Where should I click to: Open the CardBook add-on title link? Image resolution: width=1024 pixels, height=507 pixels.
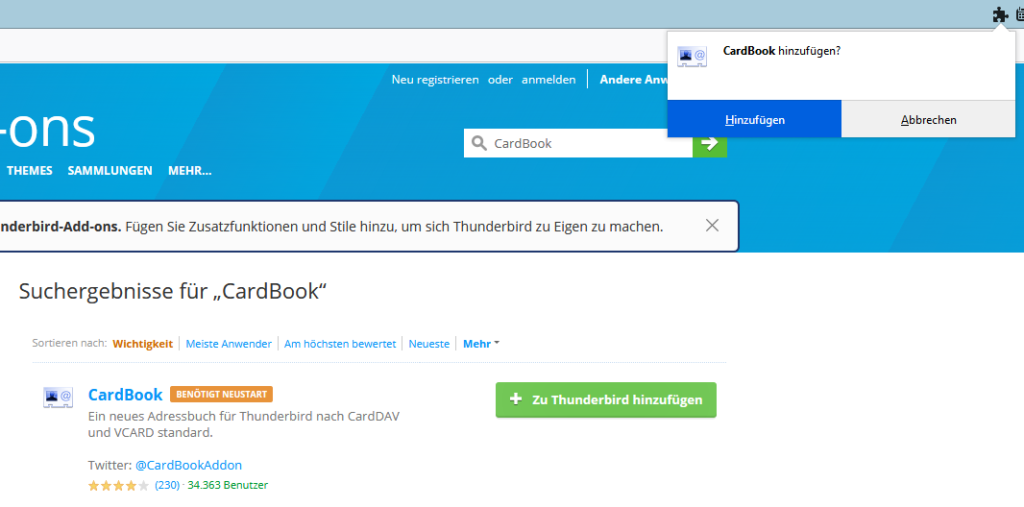[x=125, y=395]
